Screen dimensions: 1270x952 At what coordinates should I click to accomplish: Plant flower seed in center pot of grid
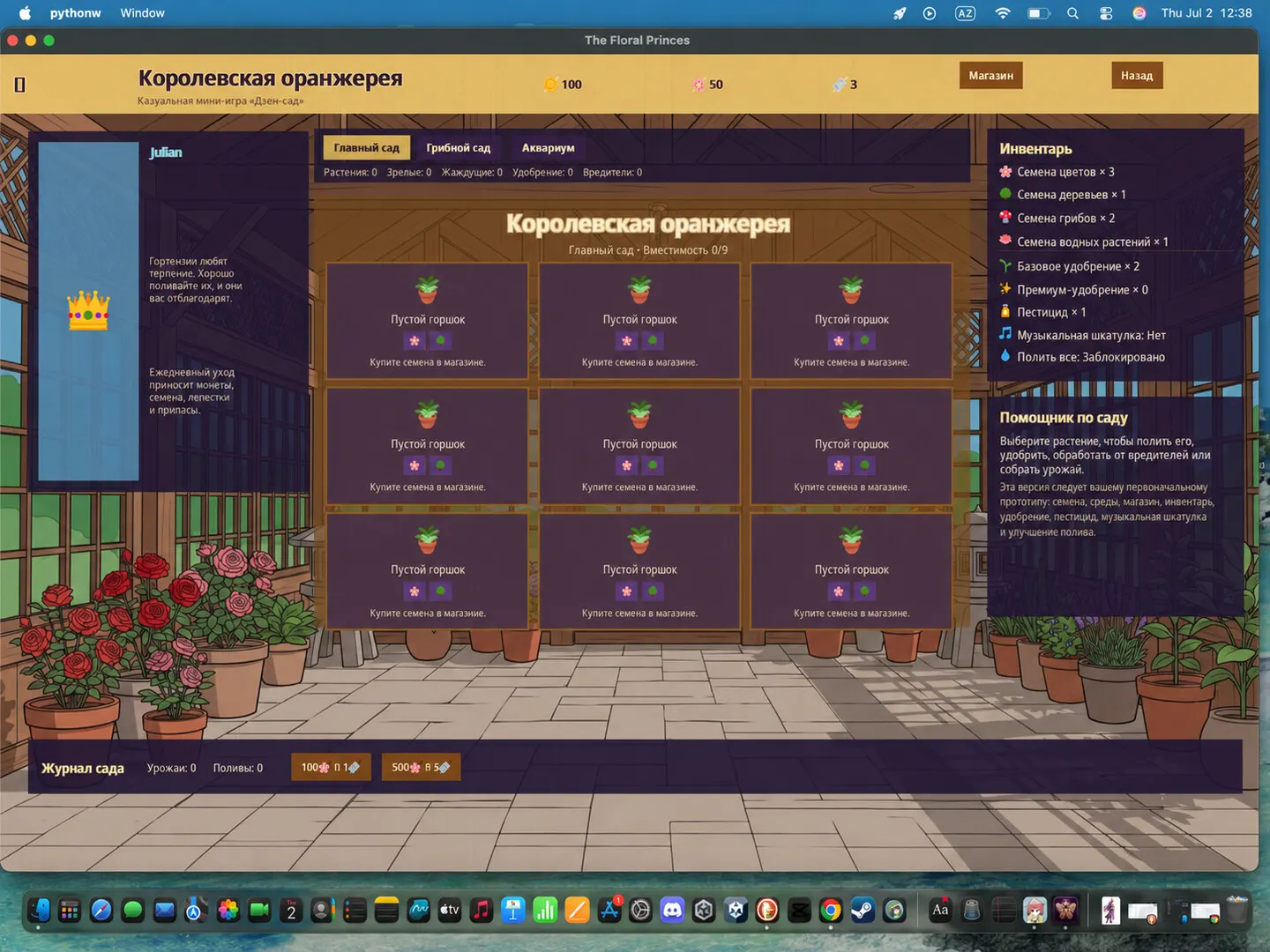[x=626, y=466]
